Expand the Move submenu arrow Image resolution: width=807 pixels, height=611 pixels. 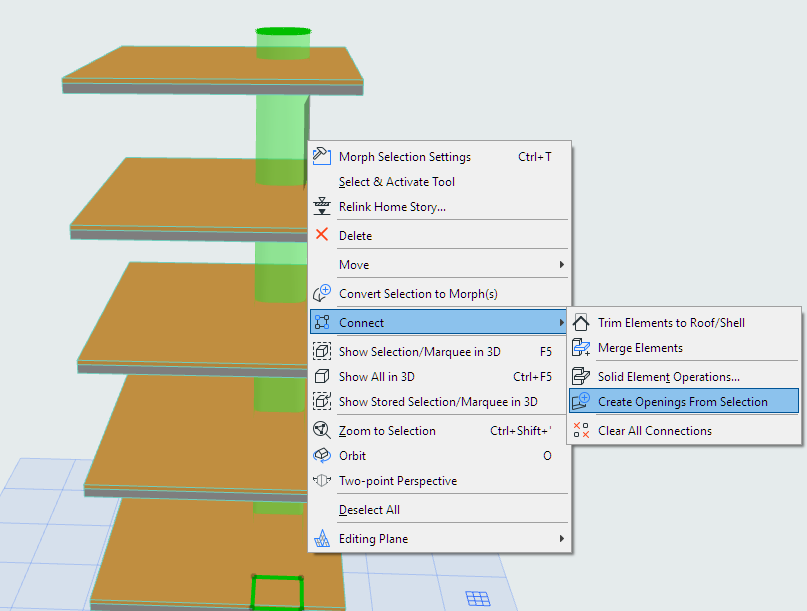click(562, 264)
